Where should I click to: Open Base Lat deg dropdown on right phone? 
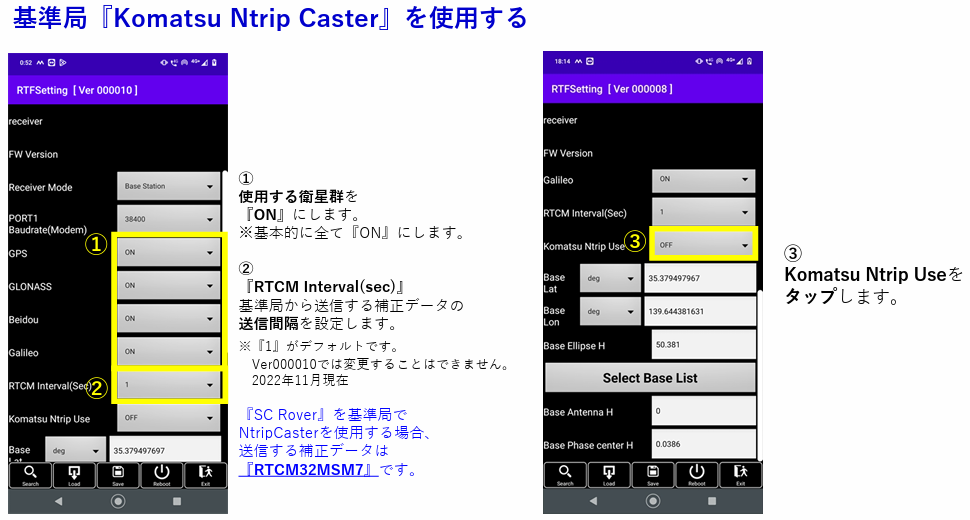click(x=610, y=278)
